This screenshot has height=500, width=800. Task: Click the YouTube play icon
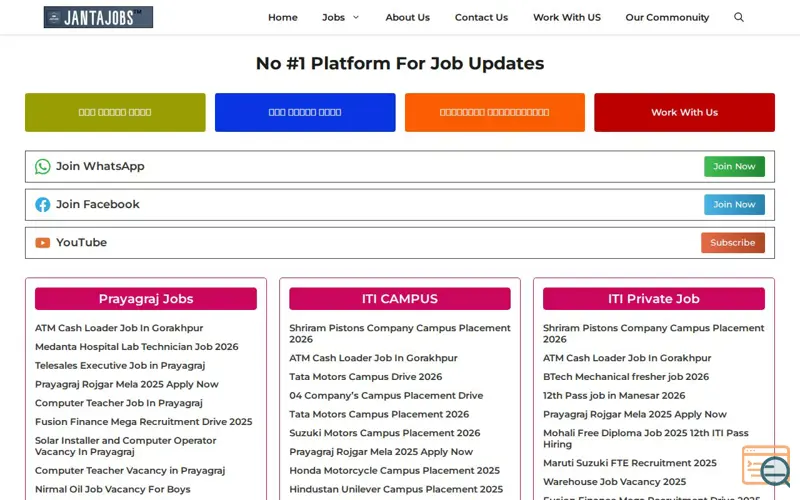click(43, 242)
